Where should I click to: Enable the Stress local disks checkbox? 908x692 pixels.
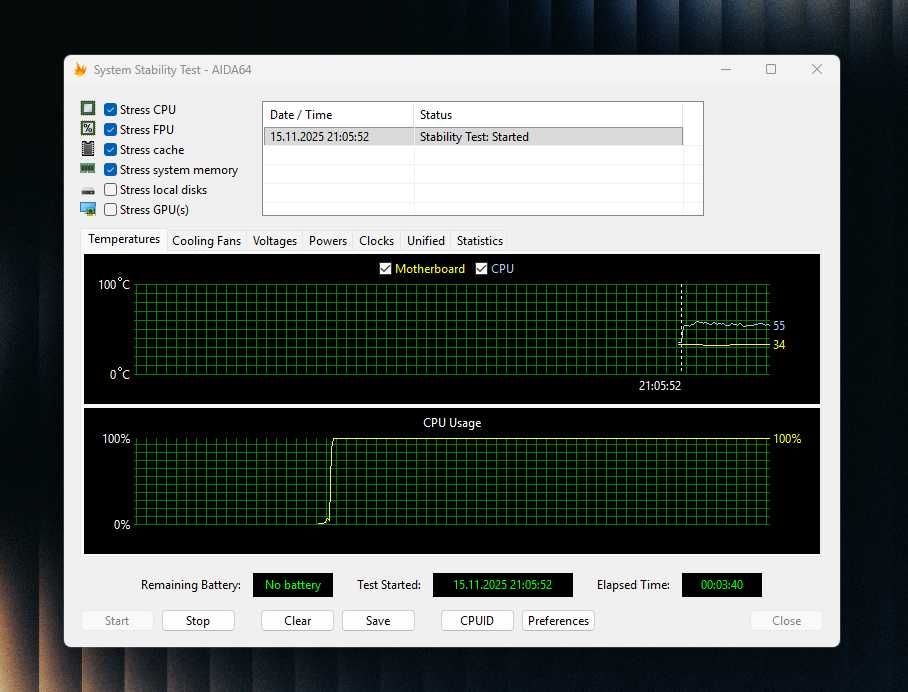click(x=111, y=189)
